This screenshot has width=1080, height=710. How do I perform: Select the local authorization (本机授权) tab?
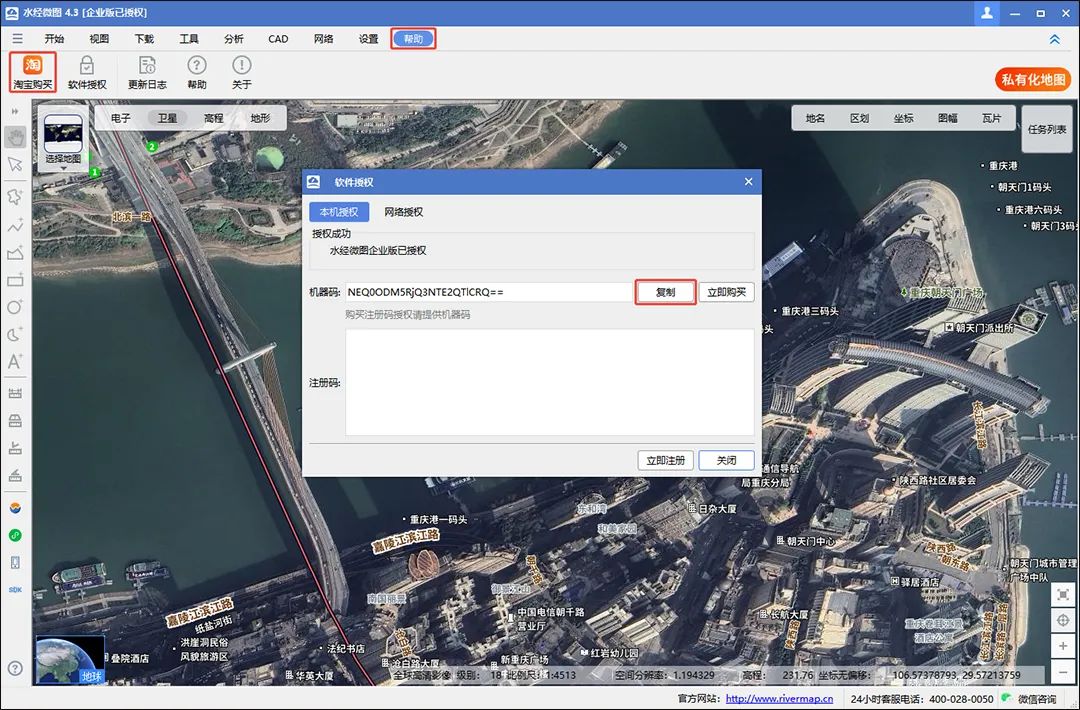pyautogui.click(x=339, y=212)
